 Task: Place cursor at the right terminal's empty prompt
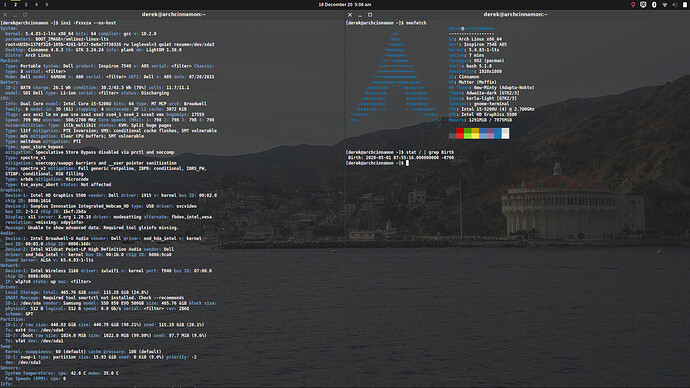coord(407,163)
